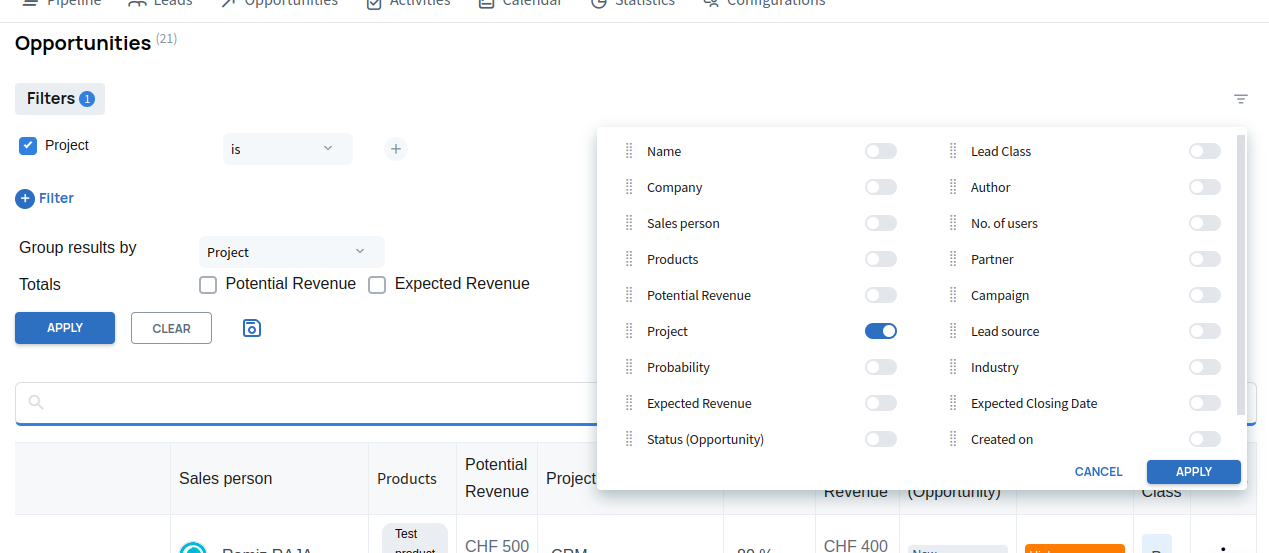The height and width of the screenshot is (553, 1269).
Task: Click the filter lines icon at top right
Action: coord(1241,99)
